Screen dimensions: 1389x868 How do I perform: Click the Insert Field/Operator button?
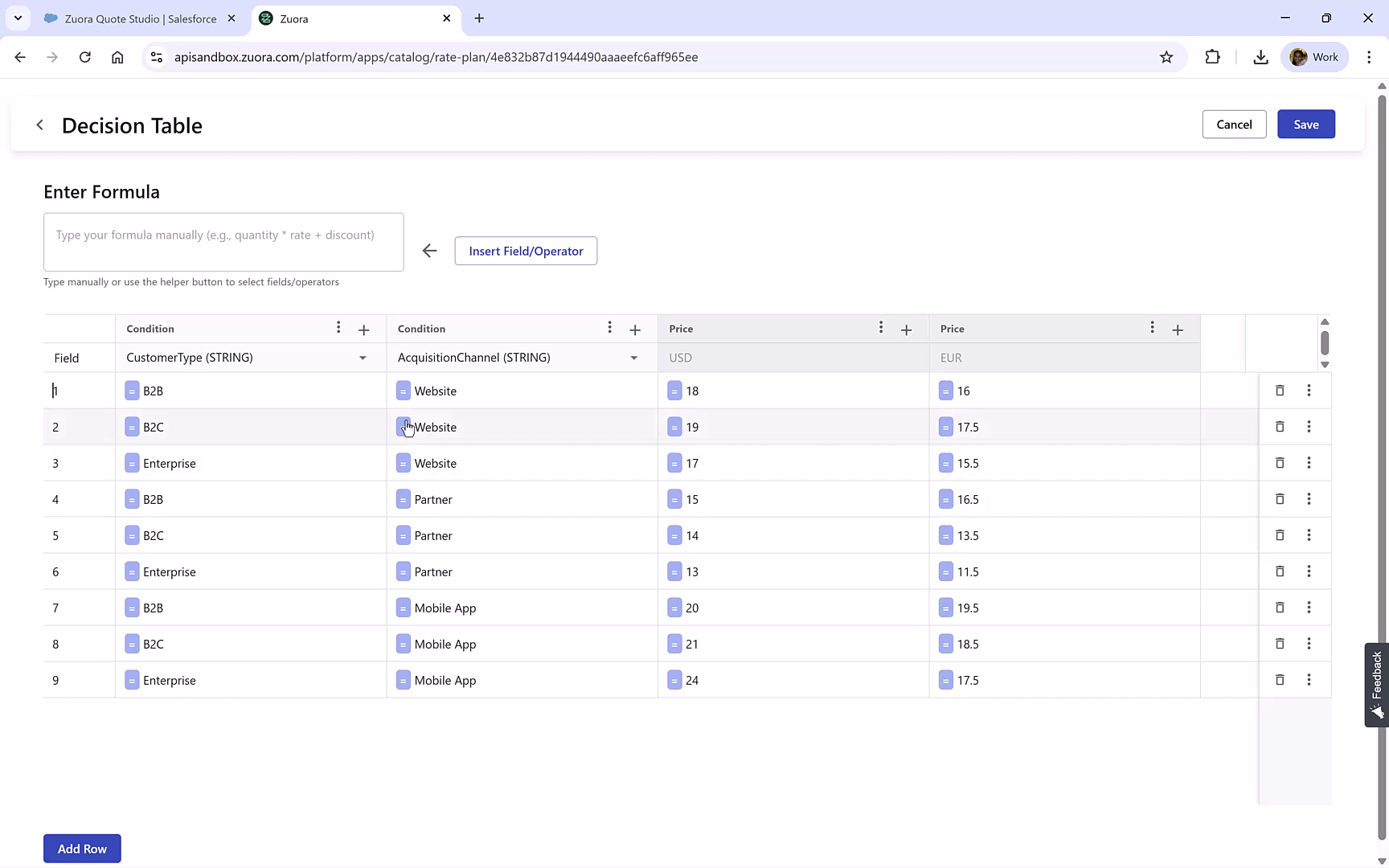(526, 251)
